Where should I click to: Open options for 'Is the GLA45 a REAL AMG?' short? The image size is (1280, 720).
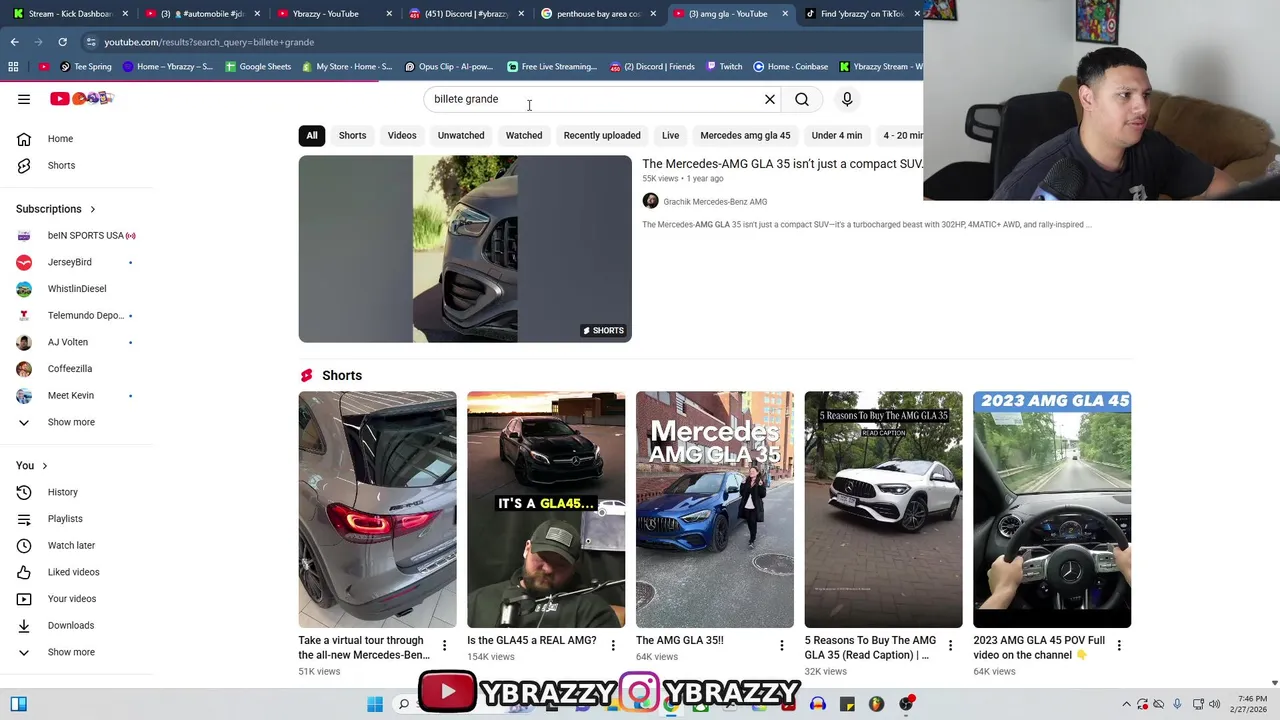(613, 646)
